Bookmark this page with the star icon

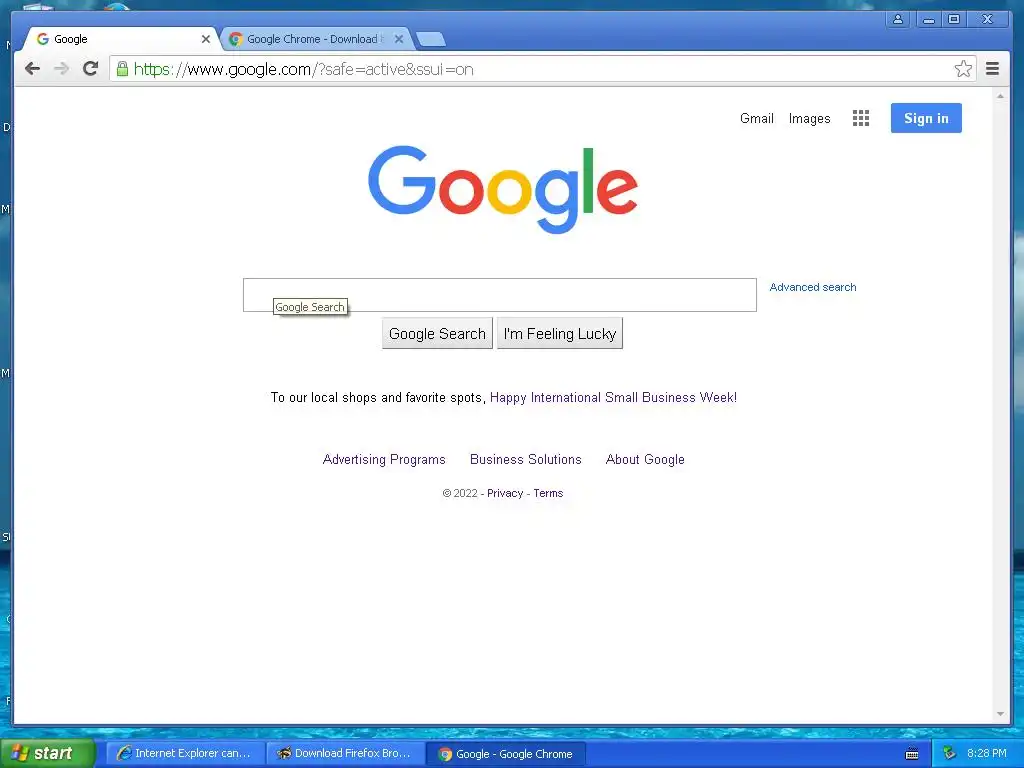[x=963, y=69]
